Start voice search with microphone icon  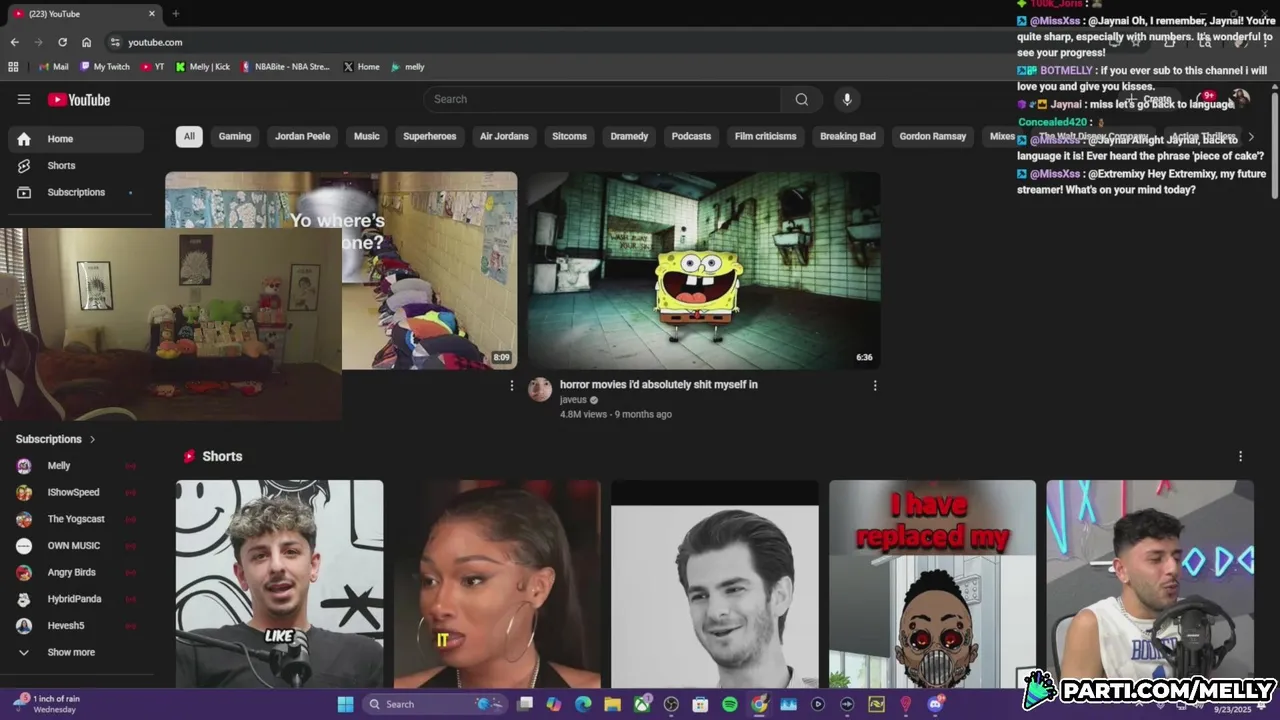[x=847, y=99]
